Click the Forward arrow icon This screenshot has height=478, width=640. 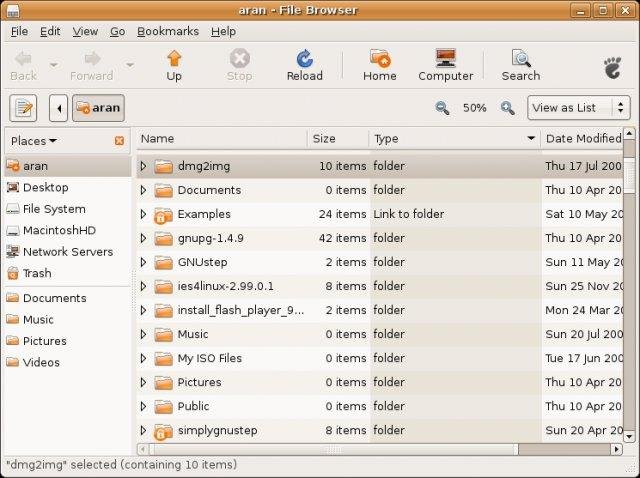tap(93, 59)
